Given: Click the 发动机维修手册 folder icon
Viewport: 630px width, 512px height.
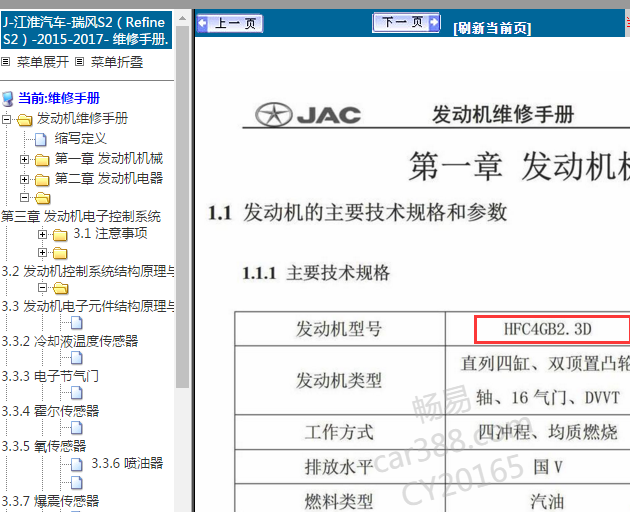Looking at the screenshot, I should point(25,120).
